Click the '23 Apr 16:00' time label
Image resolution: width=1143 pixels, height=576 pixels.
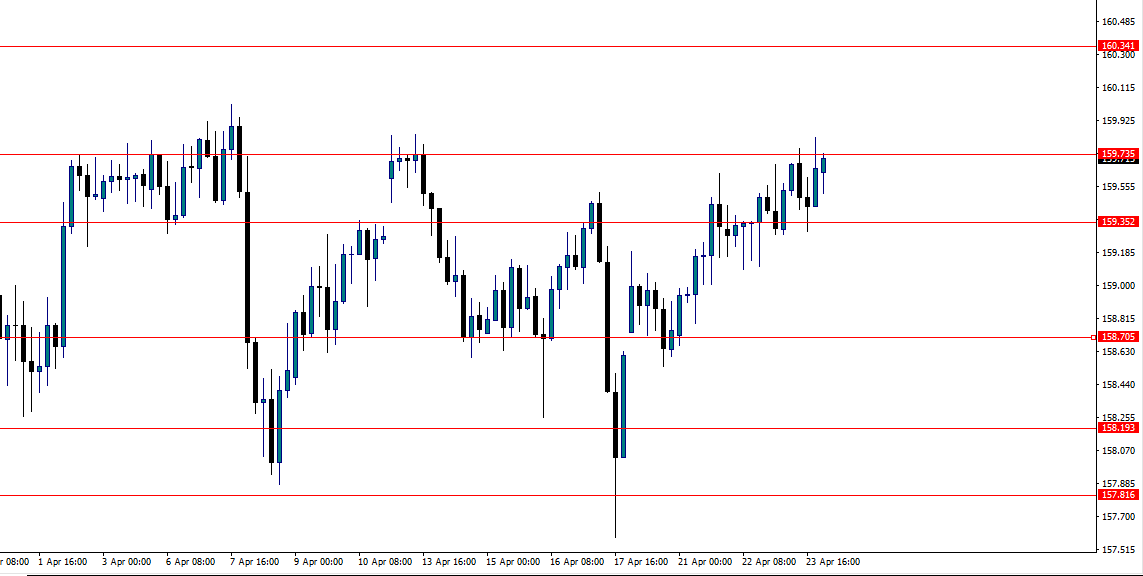pos(833,562)
